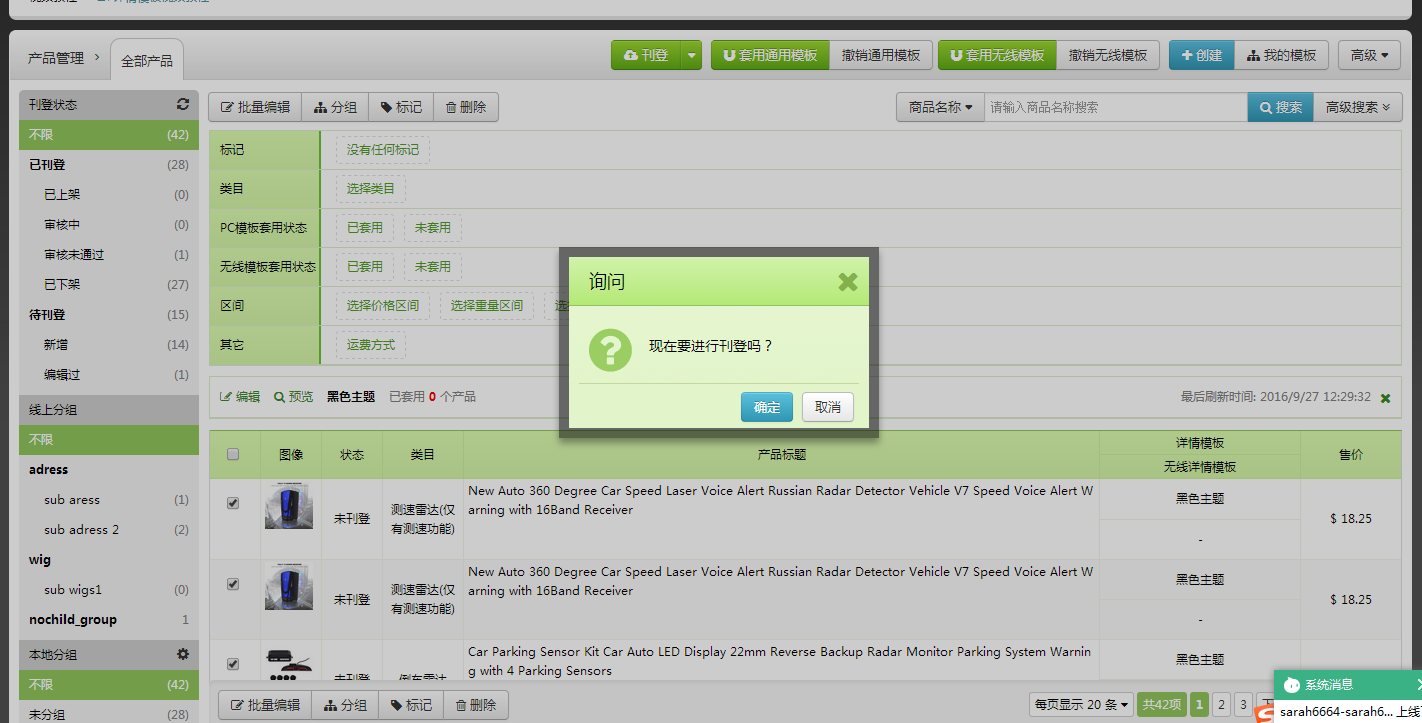The height and width of the screenshot is (723, 1422).
Task: Filter by 审核未通过 status
Action: pos(109,255)
